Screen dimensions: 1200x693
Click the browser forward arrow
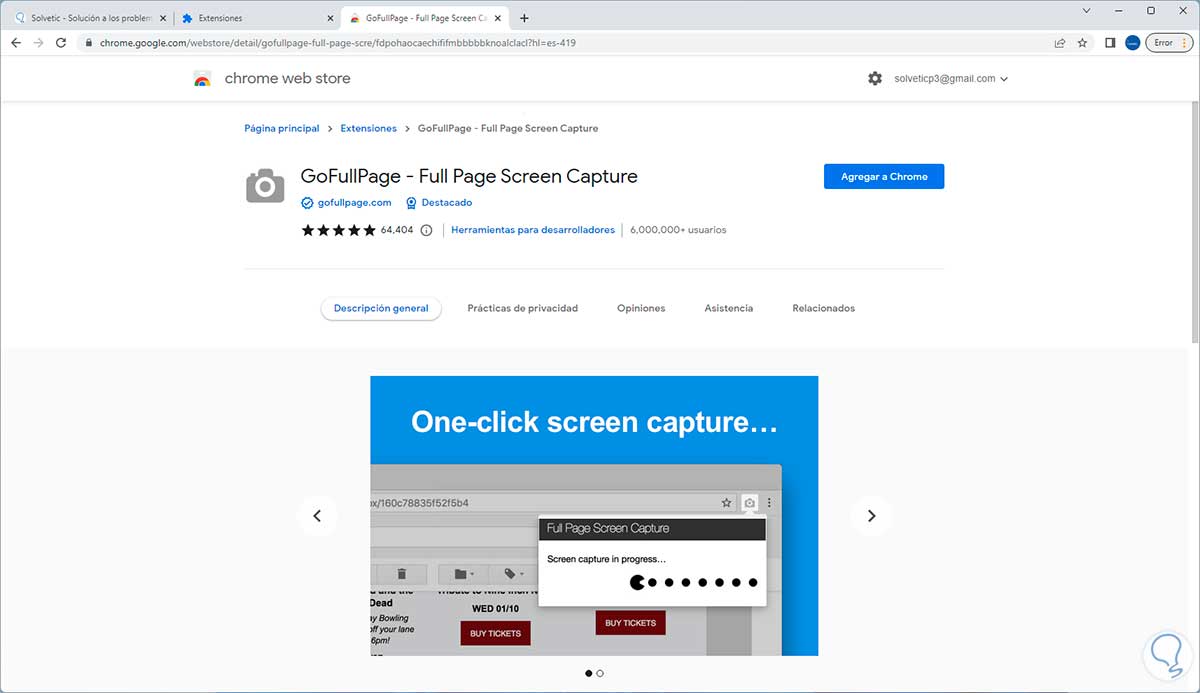tap(38, 43)
